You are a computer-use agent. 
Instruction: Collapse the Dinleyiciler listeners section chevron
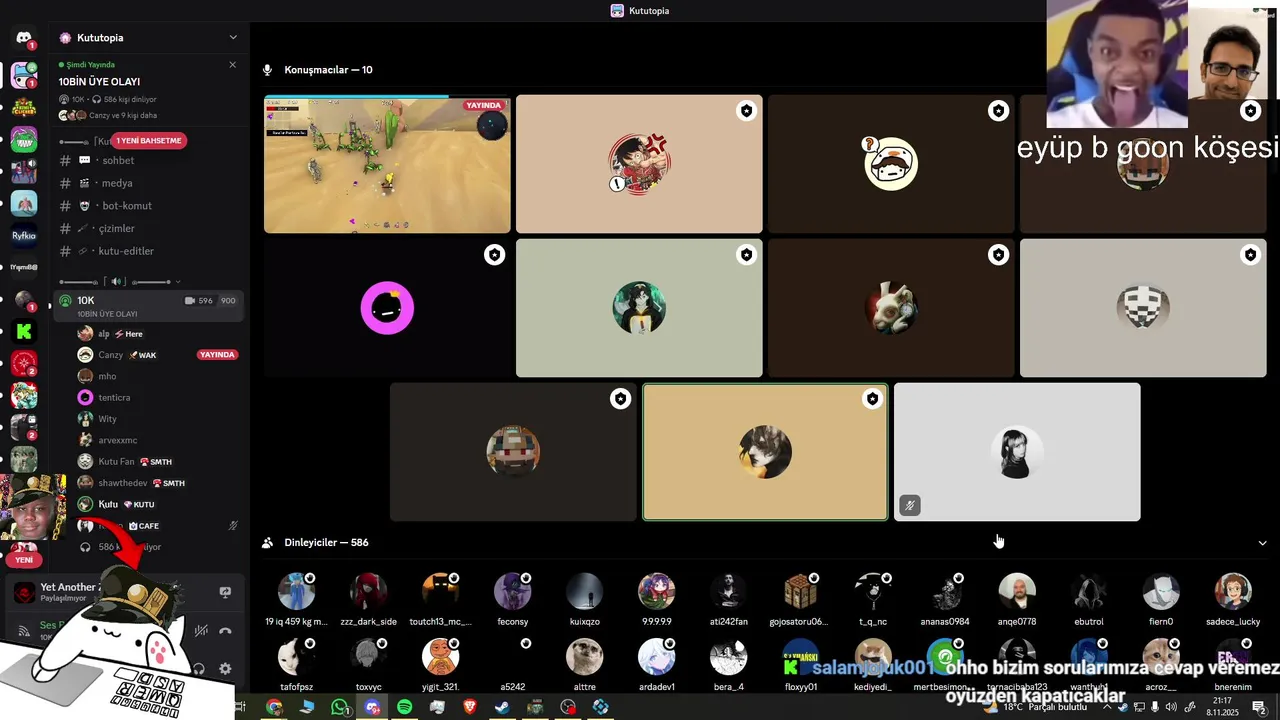1262,543
